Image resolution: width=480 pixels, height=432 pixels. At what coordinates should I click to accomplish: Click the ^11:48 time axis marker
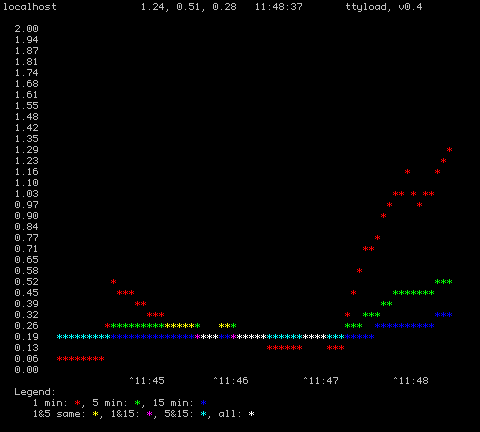pyautogui.click(x=411, y=381)
